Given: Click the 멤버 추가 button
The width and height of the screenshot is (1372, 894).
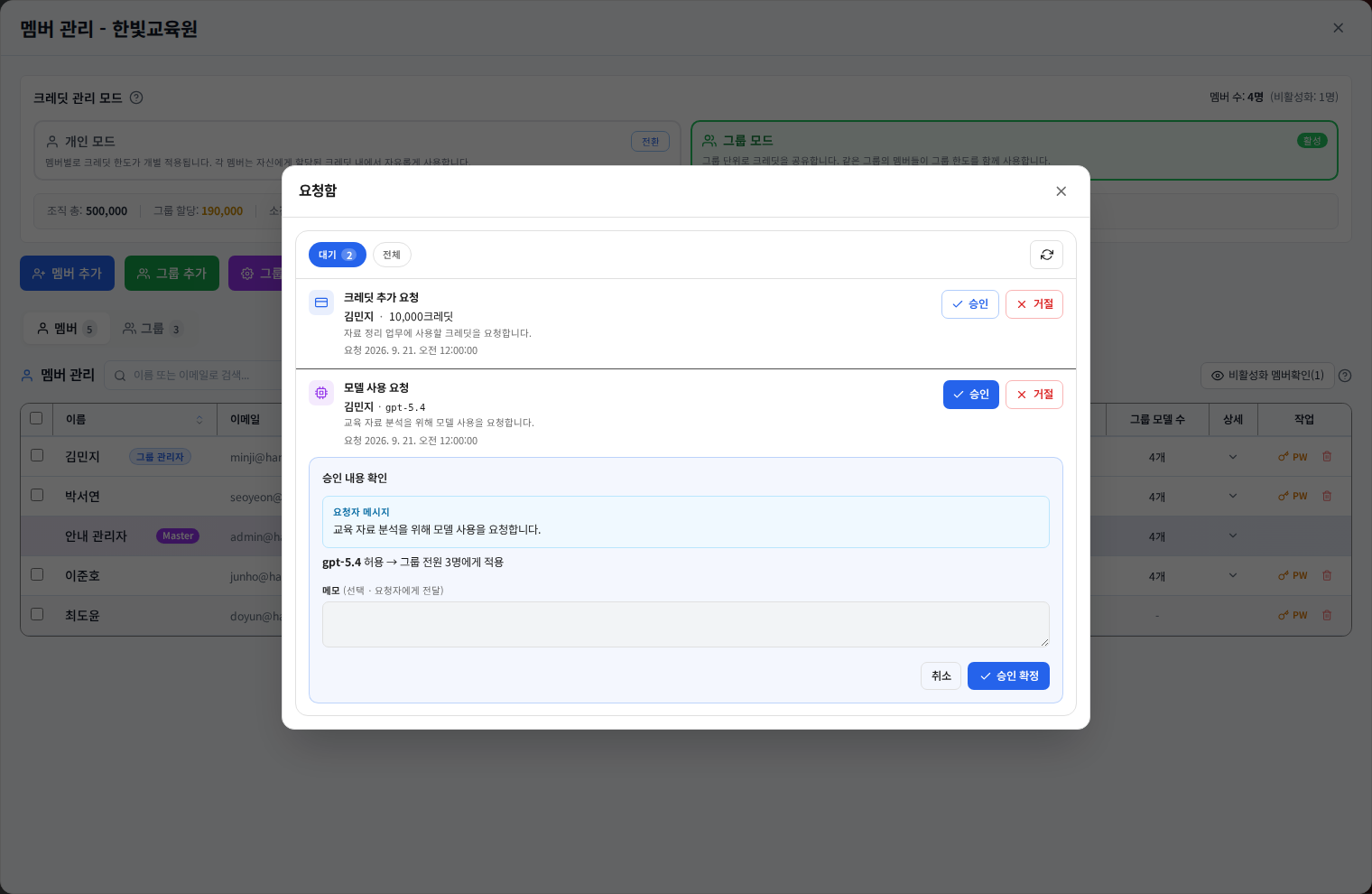Looking at the screenshot, I should pos(67,274).
